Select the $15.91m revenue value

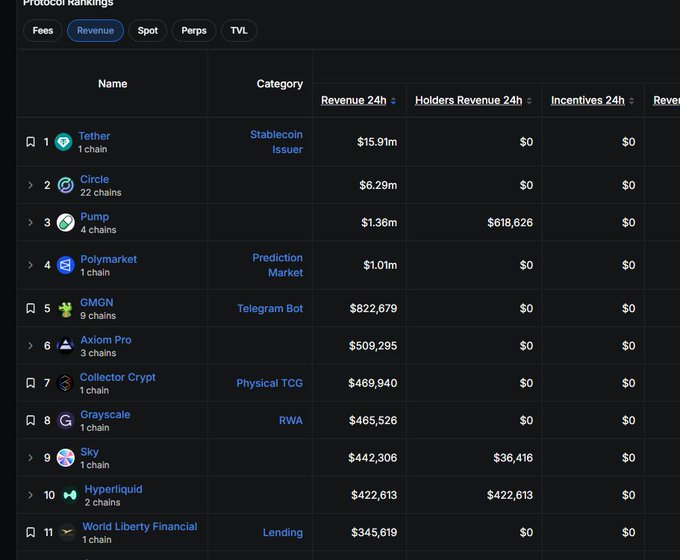pyautogui.click(x=377, y=142)
